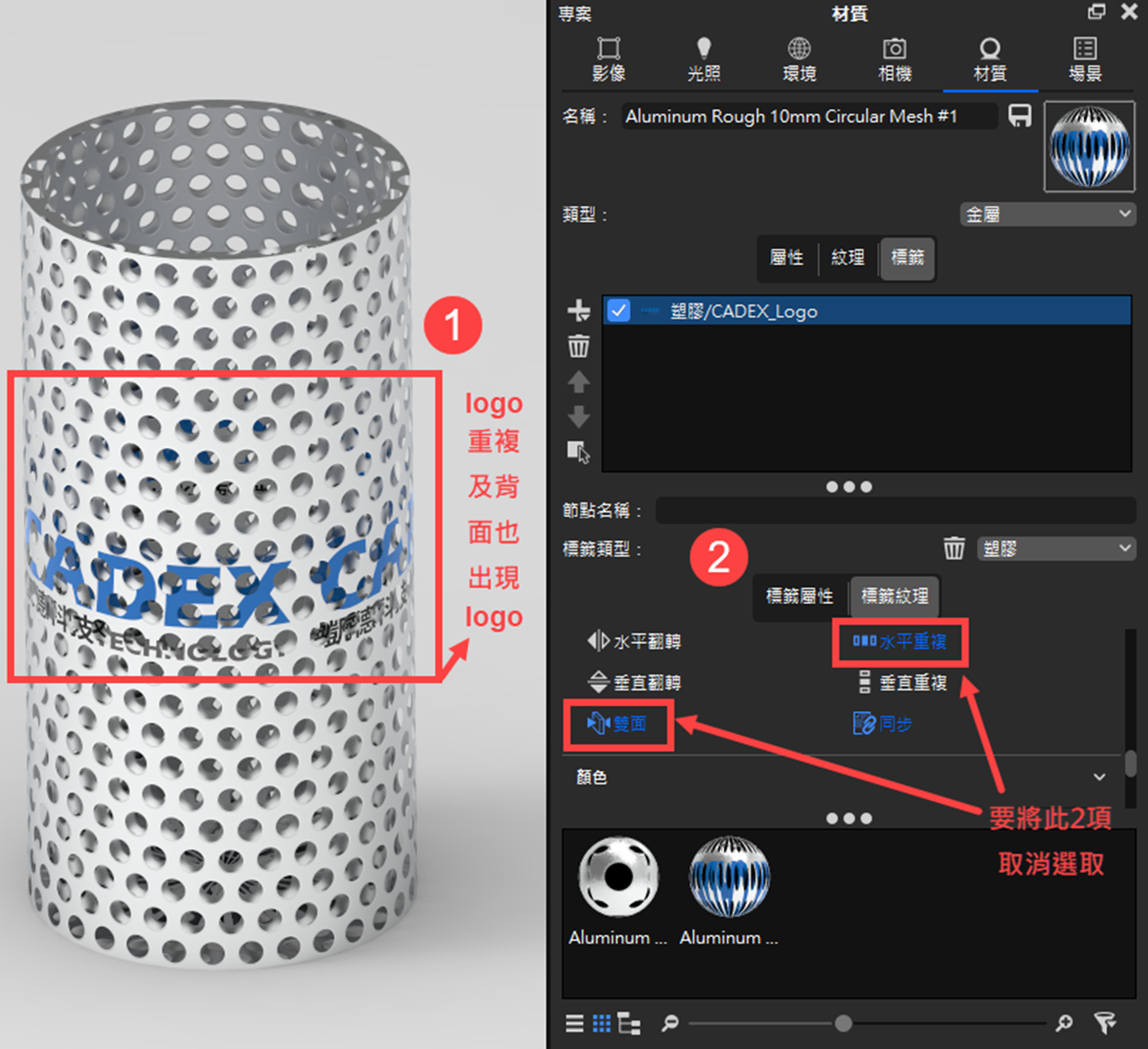
Task: Click the zoom out magnifier icon
Action: click(670, 1024)
